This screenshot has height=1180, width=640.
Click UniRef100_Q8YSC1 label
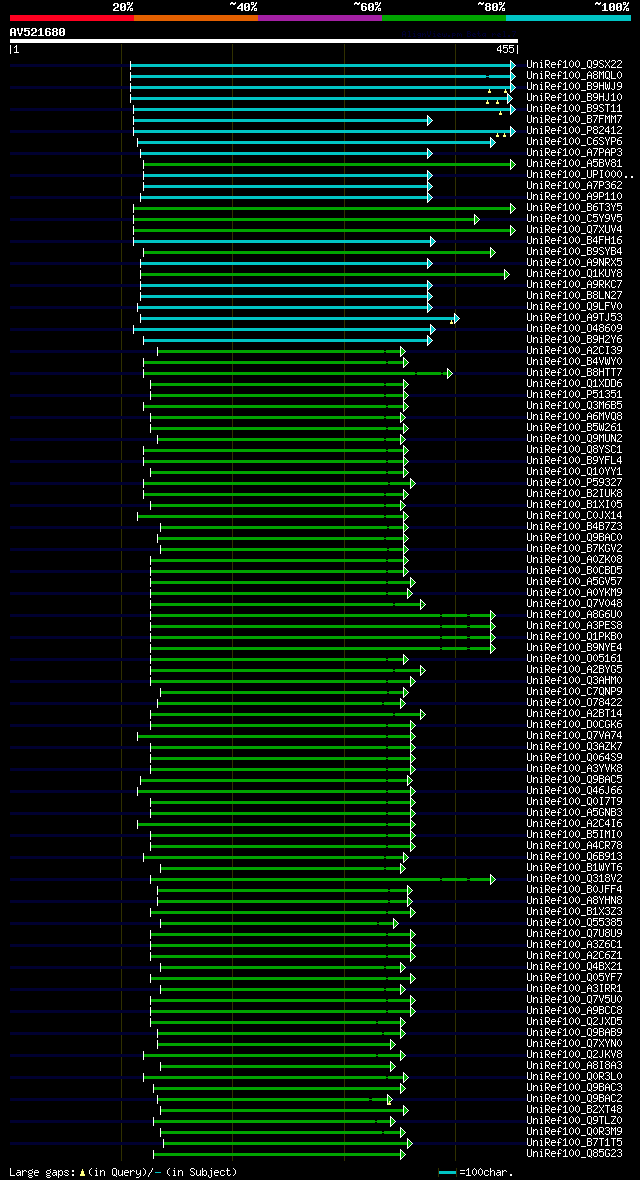click(x=574, y=449)
